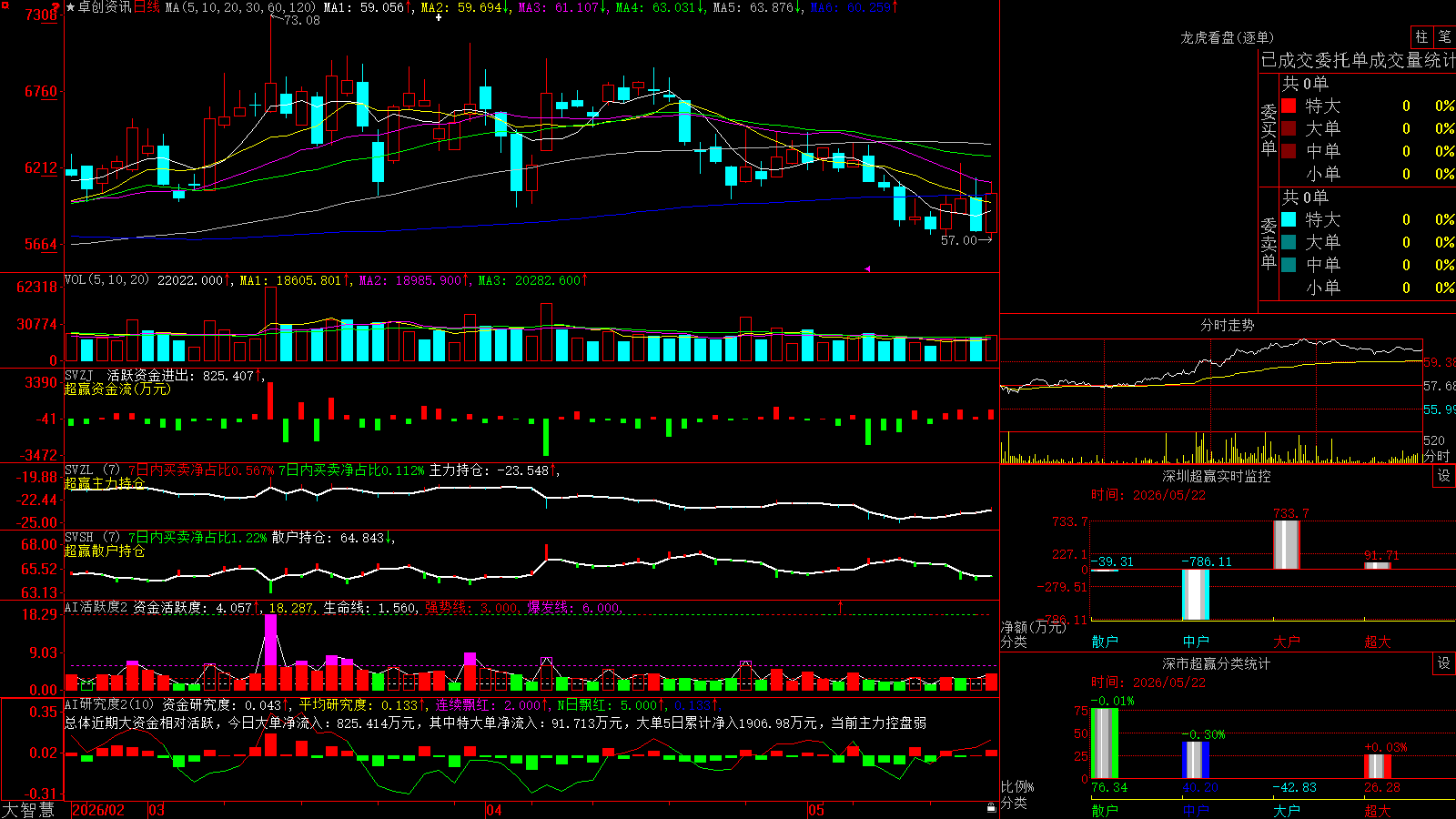The image size is (1456, 819).
Task: Click the 超赢主力持仓 line label
Action: [x=105, y=483]
